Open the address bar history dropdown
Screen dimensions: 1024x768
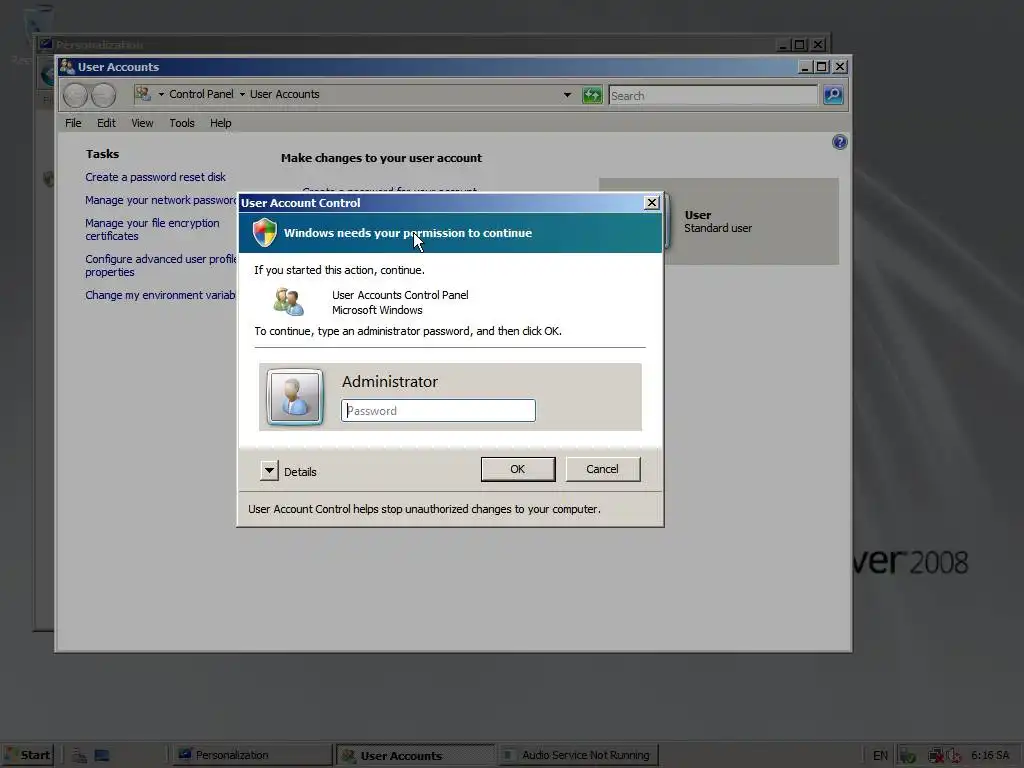coord(567,95)
